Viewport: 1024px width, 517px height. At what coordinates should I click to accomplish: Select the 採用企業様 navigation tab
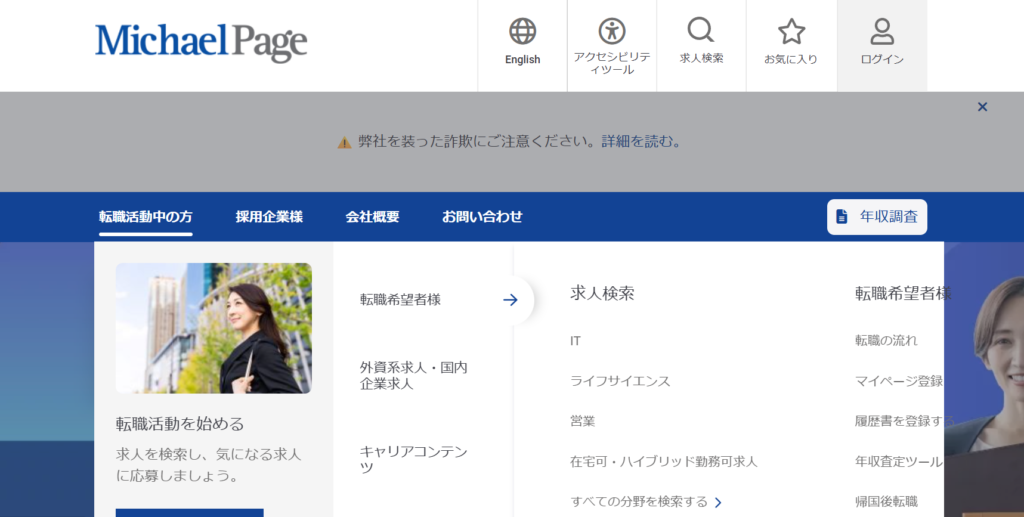point(269,216)
